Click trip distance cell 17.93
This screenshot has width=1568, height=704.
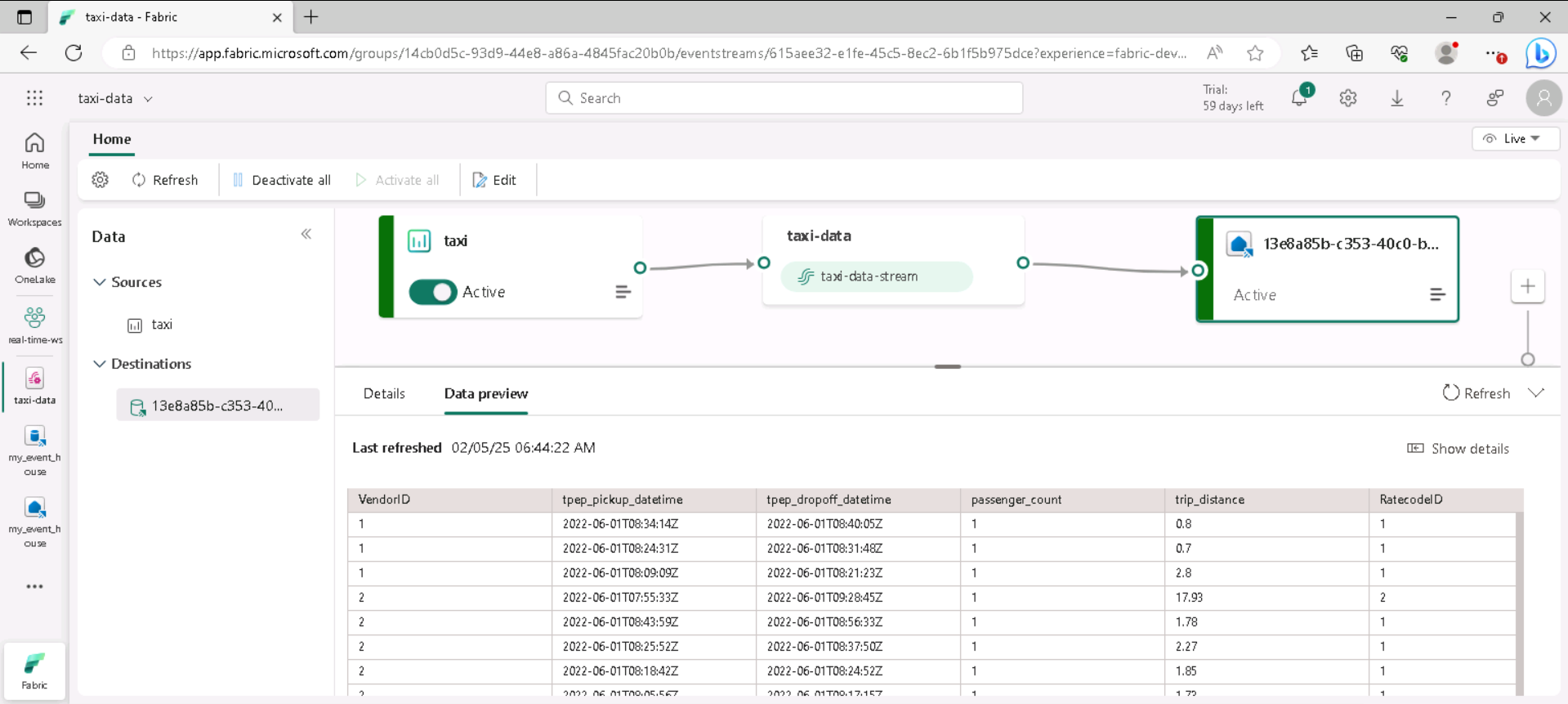pyautogui.click(x=1267, y=598)
